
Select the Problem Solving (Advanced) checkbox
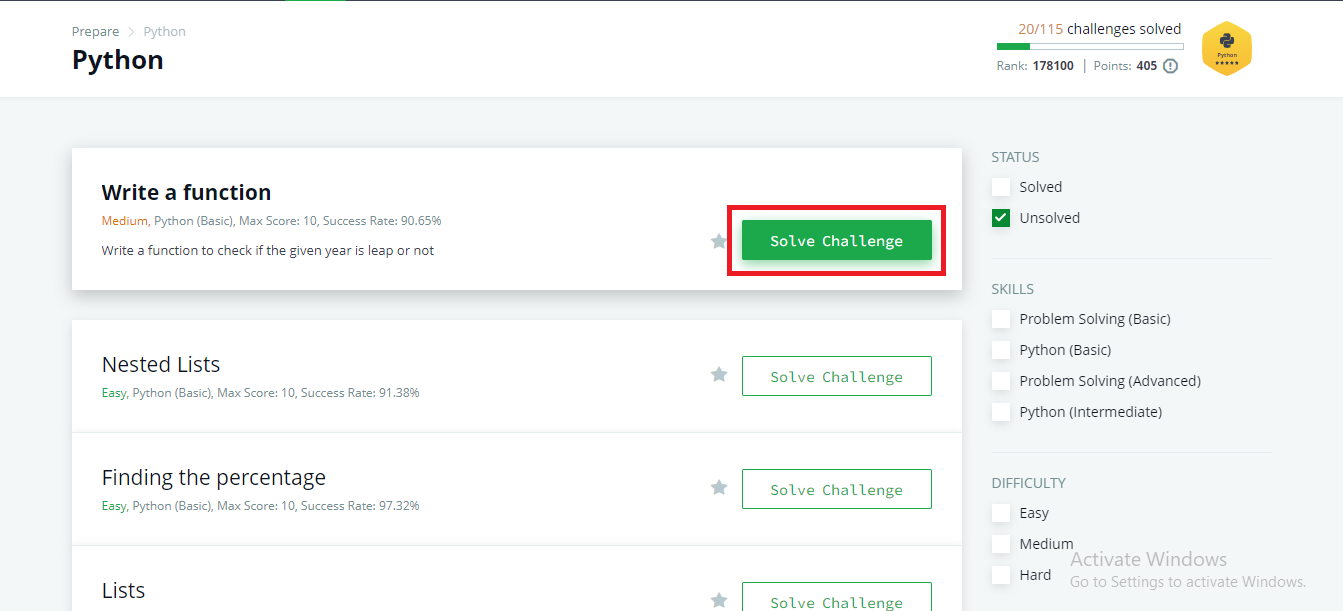tap(1001, 381)
